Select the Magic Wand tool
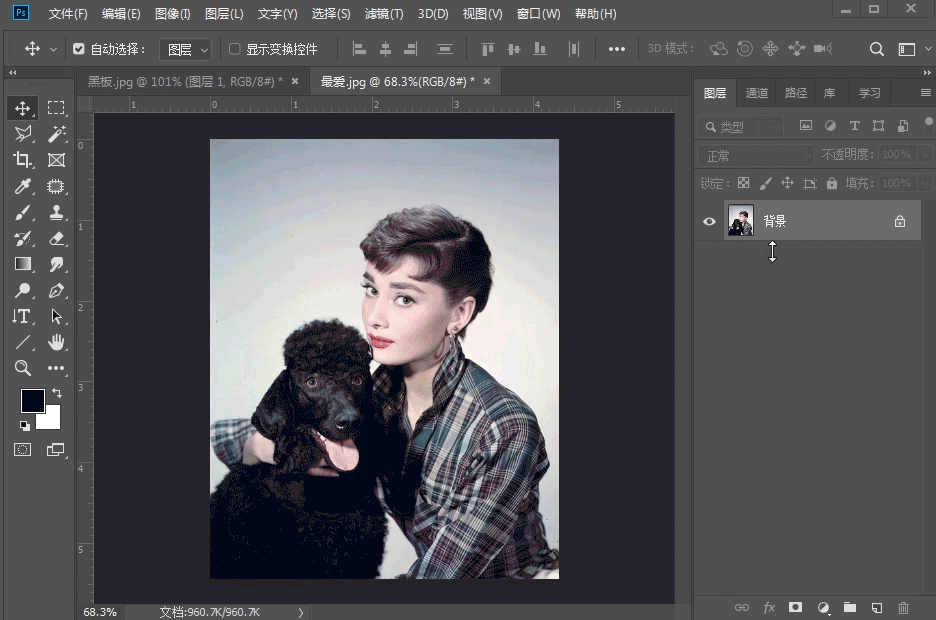This screenshot has height=620, width=936. (56, 134)
